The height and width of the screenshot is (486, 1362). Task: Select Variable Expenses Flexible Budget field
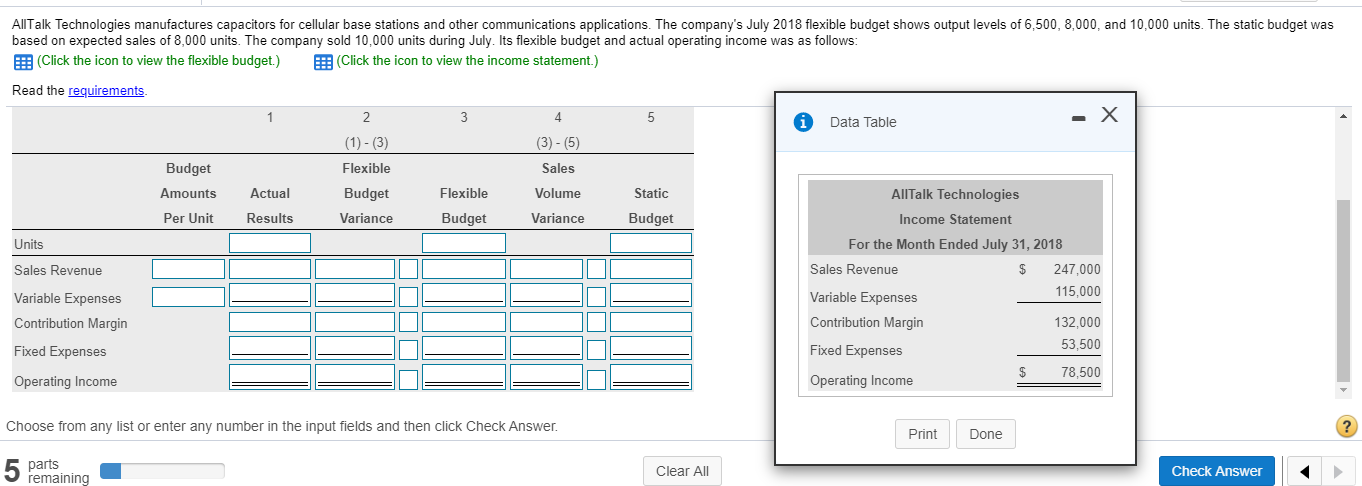463,295
